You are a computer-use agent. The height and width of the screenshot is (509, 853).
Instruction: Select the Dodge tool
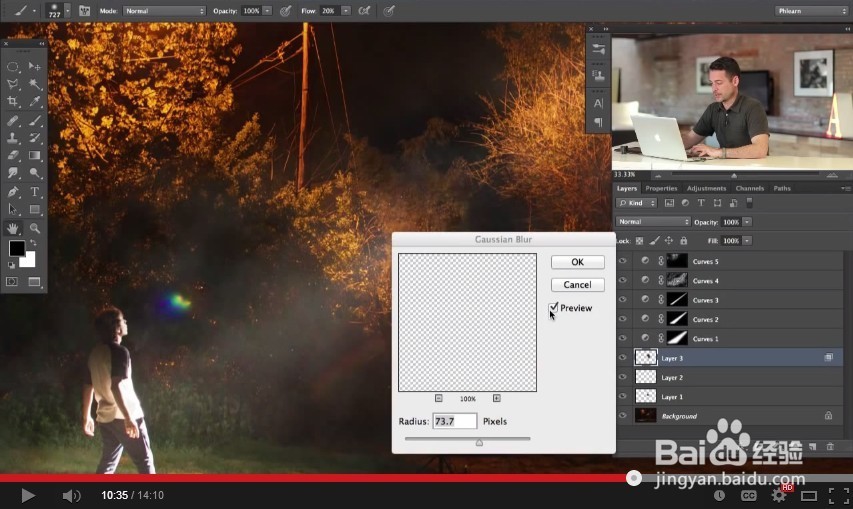coord(34,173)
